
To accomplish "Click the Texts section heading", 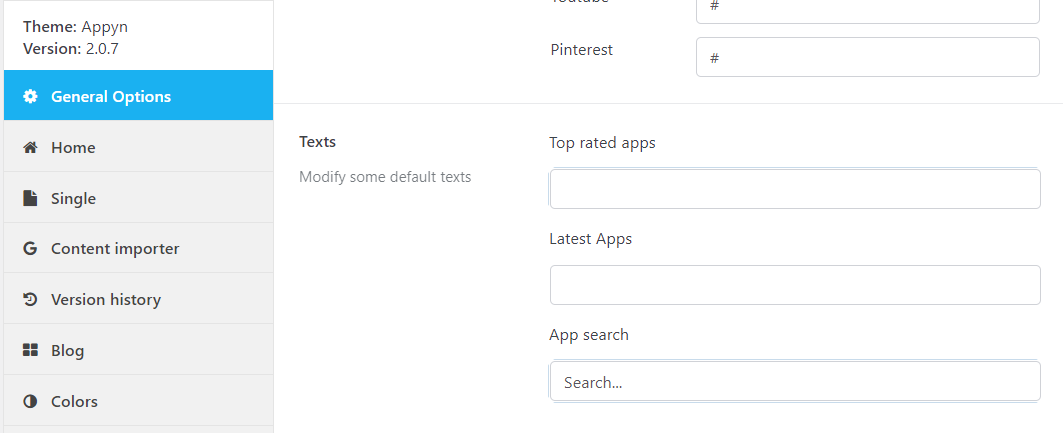I will 317,142.
